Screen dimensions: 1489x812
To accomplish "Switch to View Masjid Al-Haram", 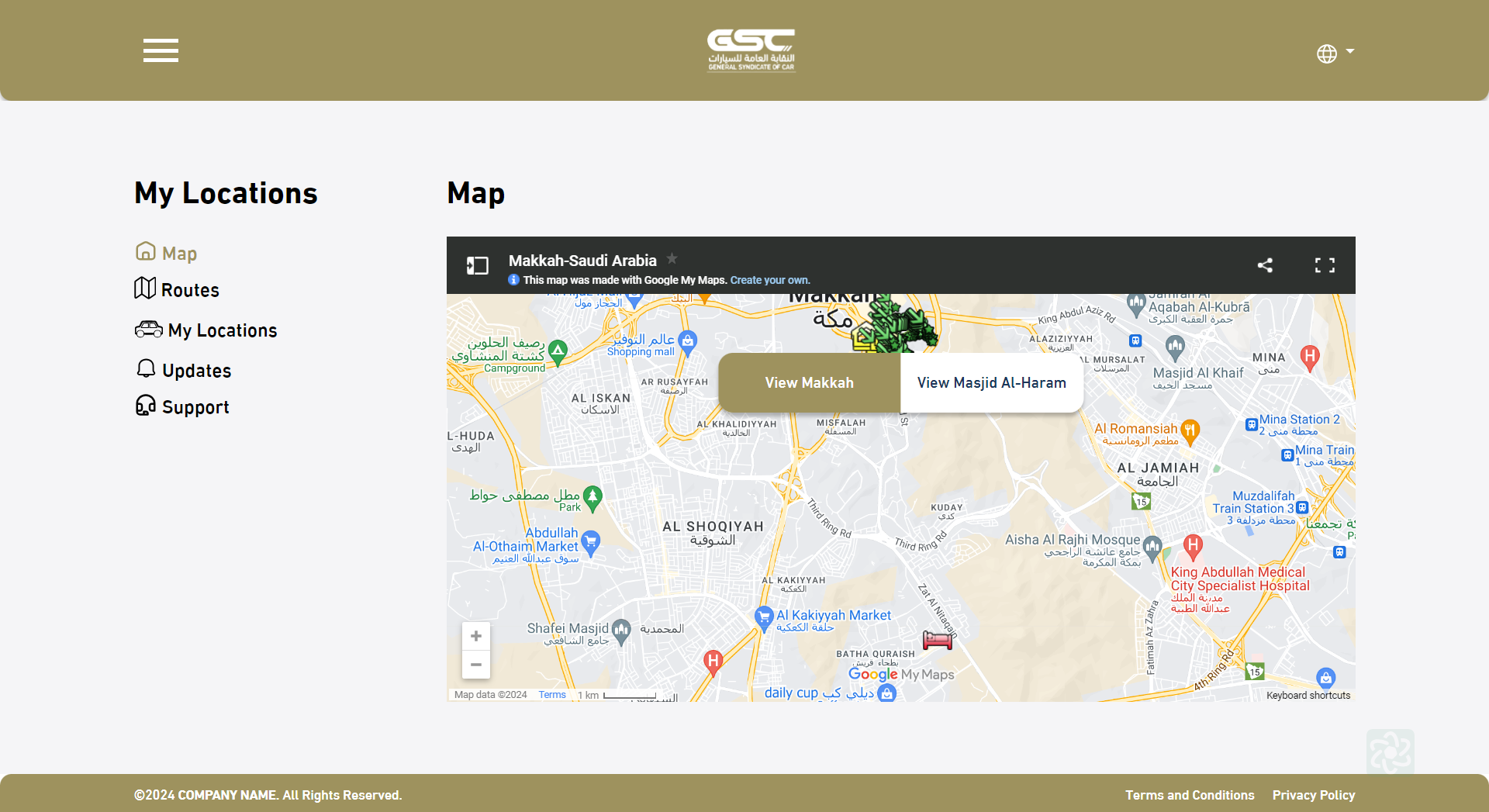I will point(991,382).
